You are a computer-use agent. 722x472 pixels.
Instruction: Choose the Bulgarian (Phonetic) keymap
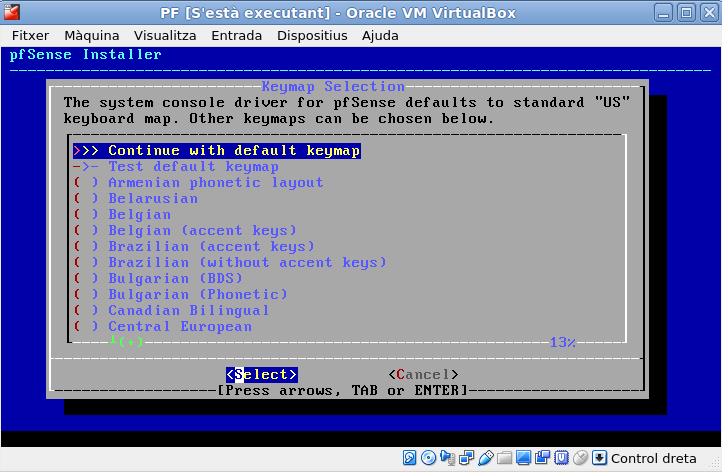coord(180,294)
